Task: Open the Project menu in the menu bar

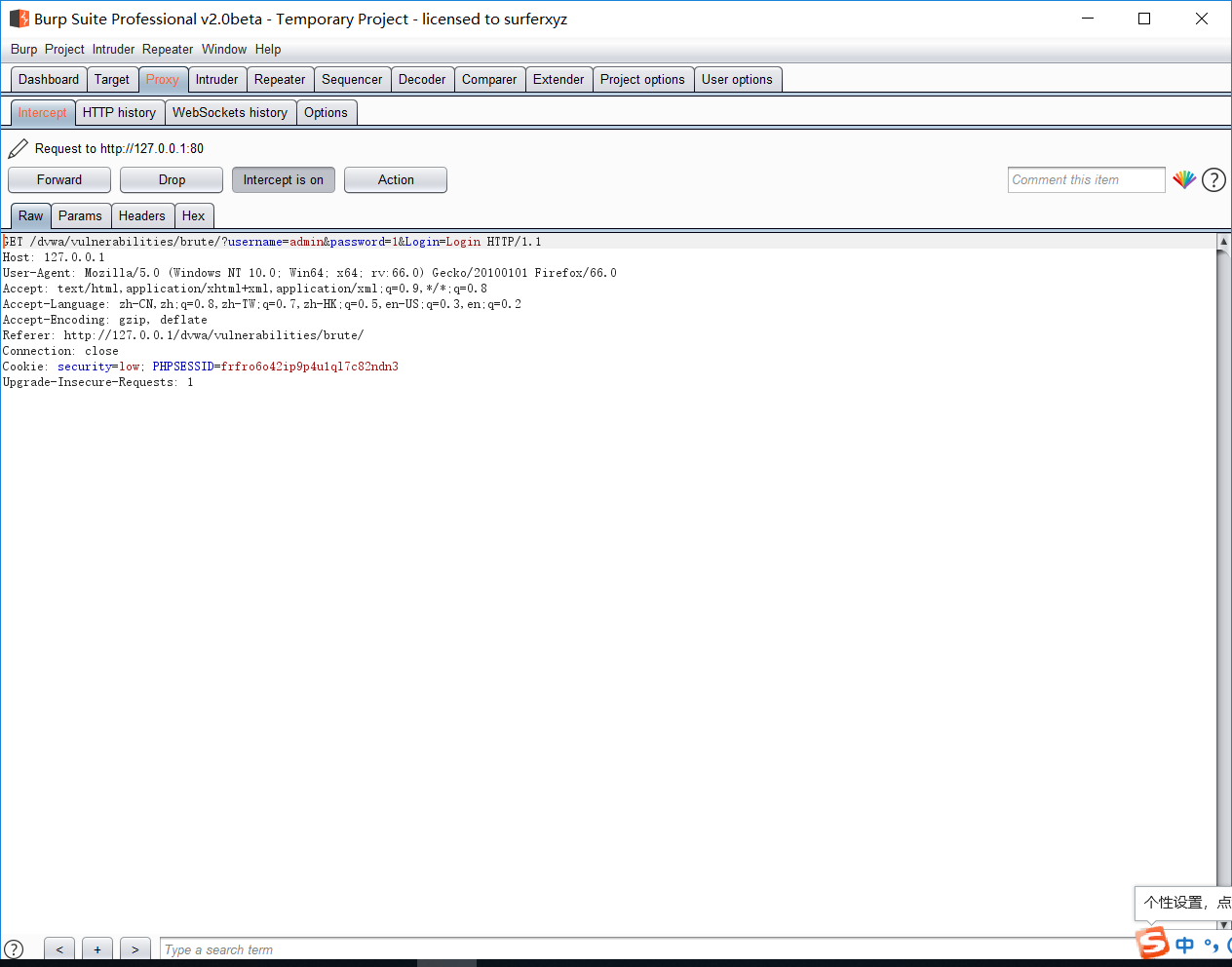Action: pos(64,49)
